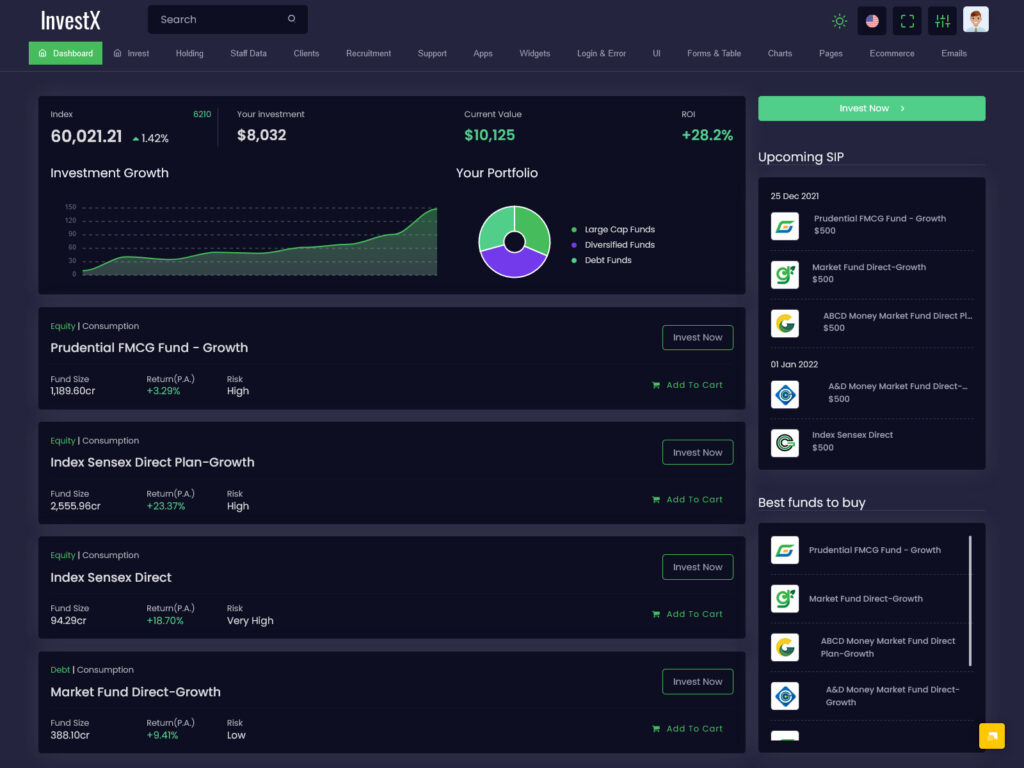Toggle Diversified Funds legend entry

(x=613, y=245)
